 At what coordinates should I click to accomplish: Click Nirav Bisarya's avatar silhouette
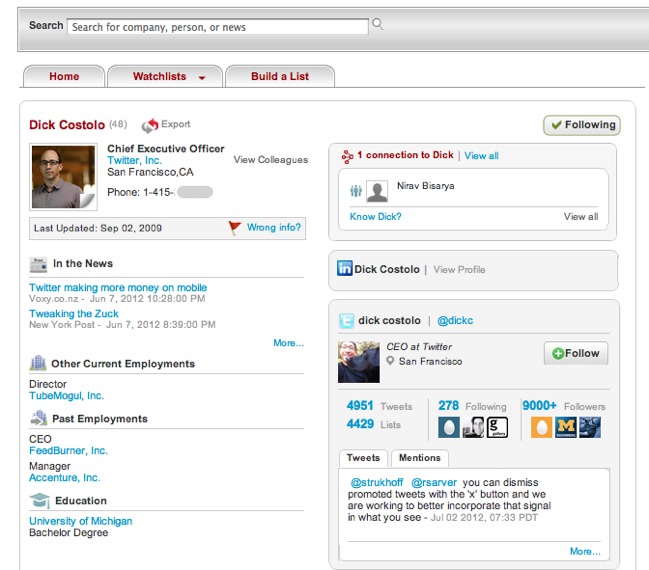pyautogui.click(x=377, y=191)
